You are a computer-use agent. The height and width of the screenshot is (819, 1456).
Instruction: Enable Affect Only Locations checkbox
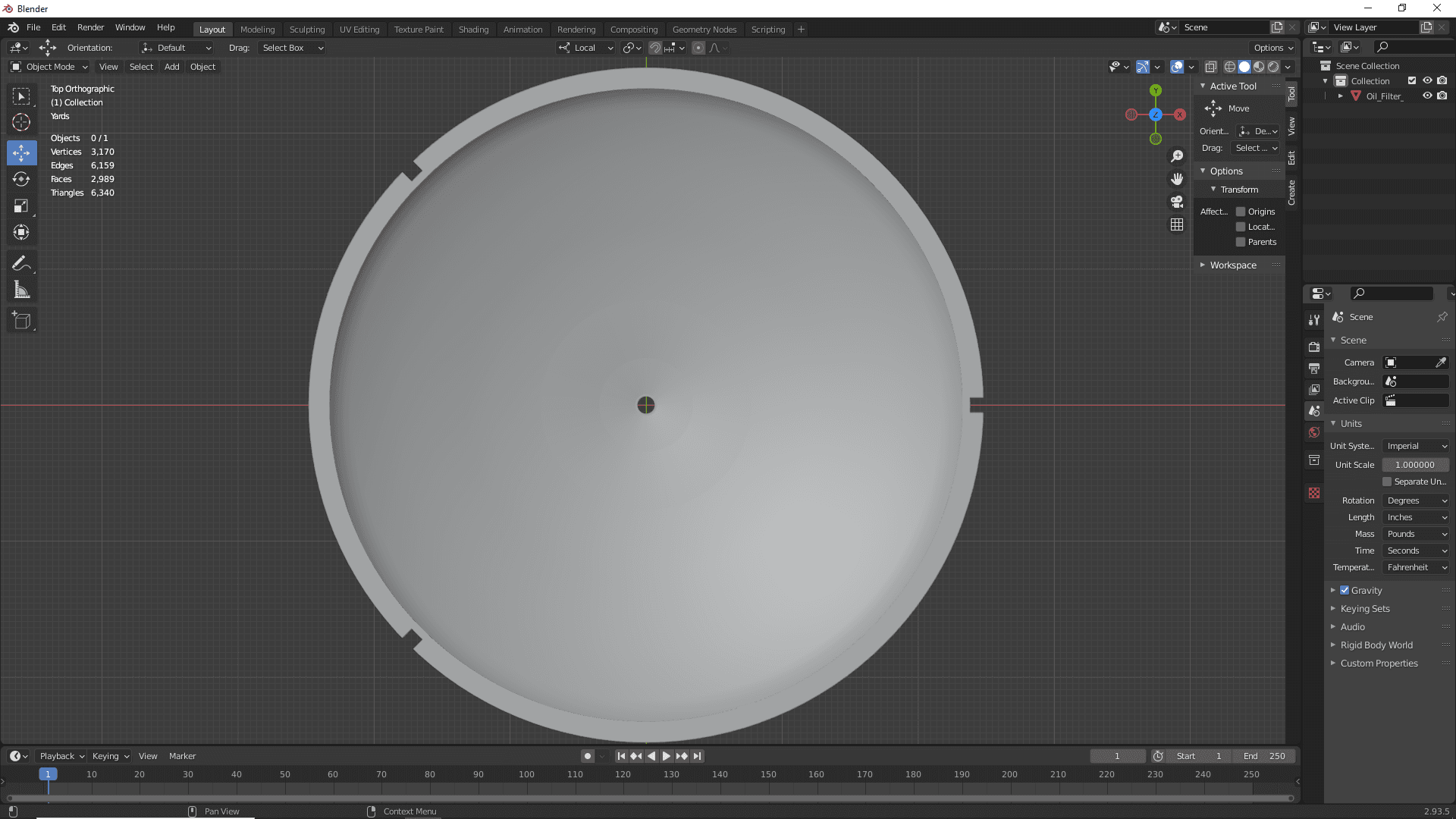[x=1241, y=227]
